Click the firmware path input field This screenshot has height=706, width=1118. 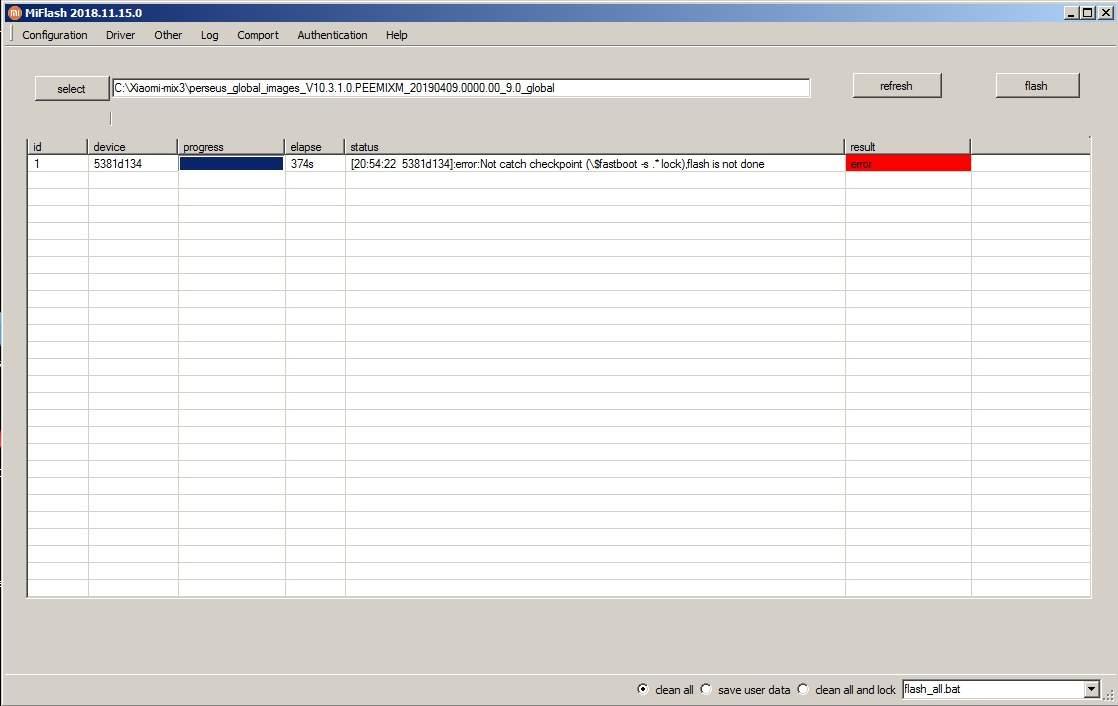[x=460, y=88]
